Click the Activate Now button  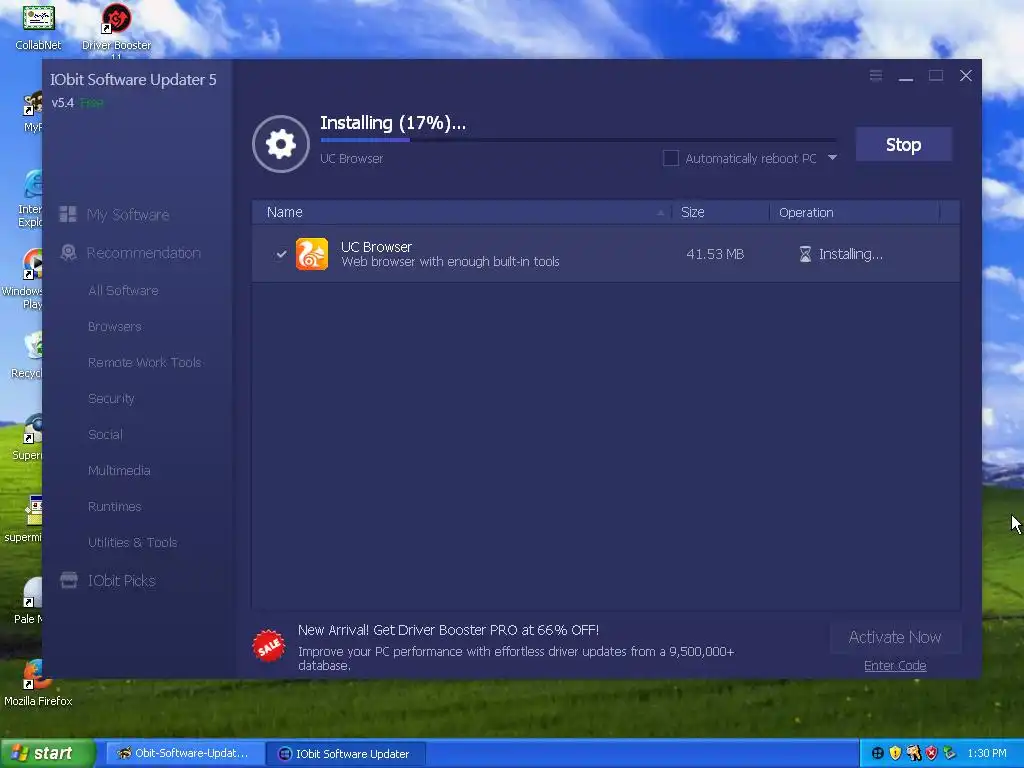tap(895, 637)
